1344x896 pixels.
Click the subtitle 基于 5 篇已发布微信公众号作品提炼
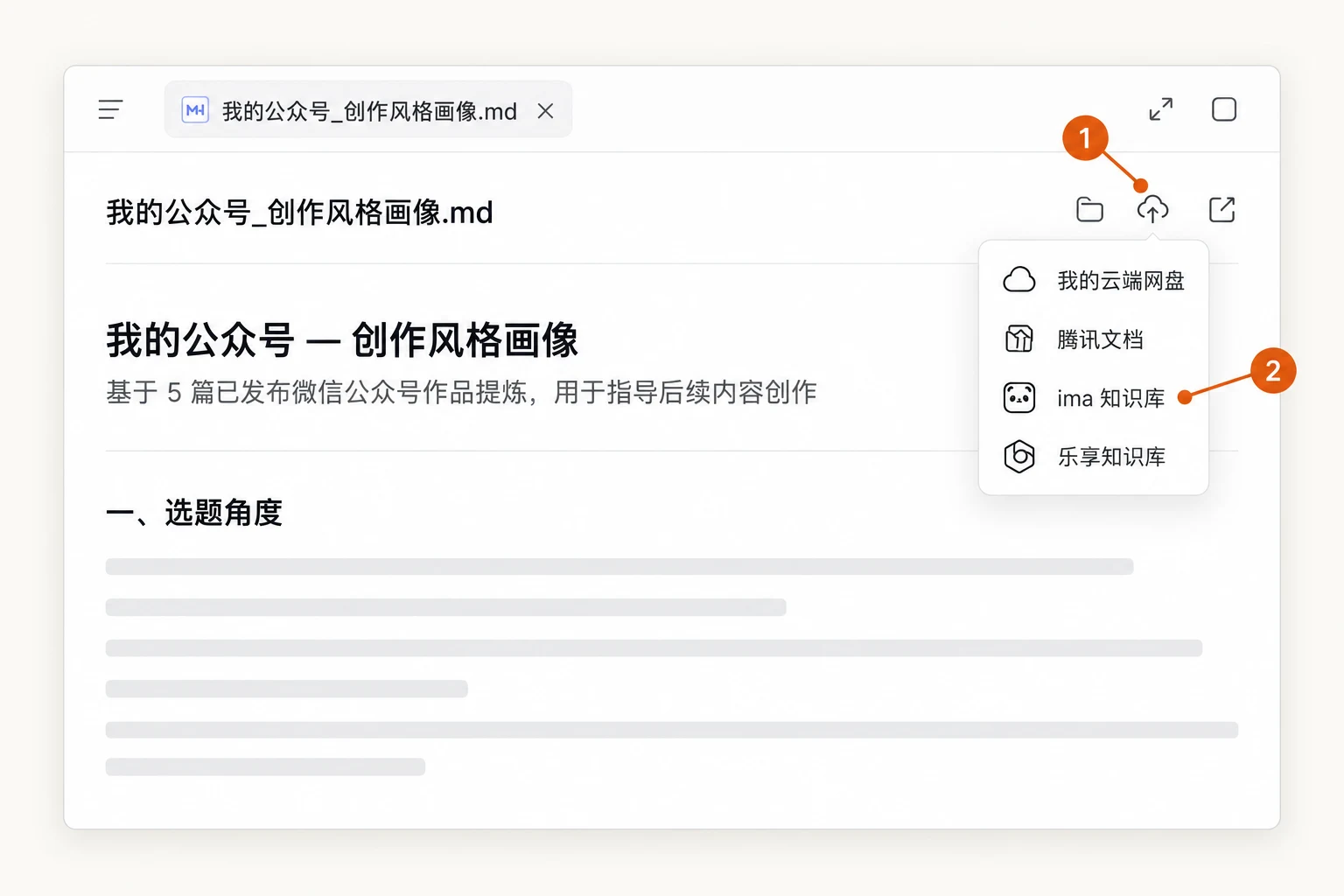(x=316, y=392)
